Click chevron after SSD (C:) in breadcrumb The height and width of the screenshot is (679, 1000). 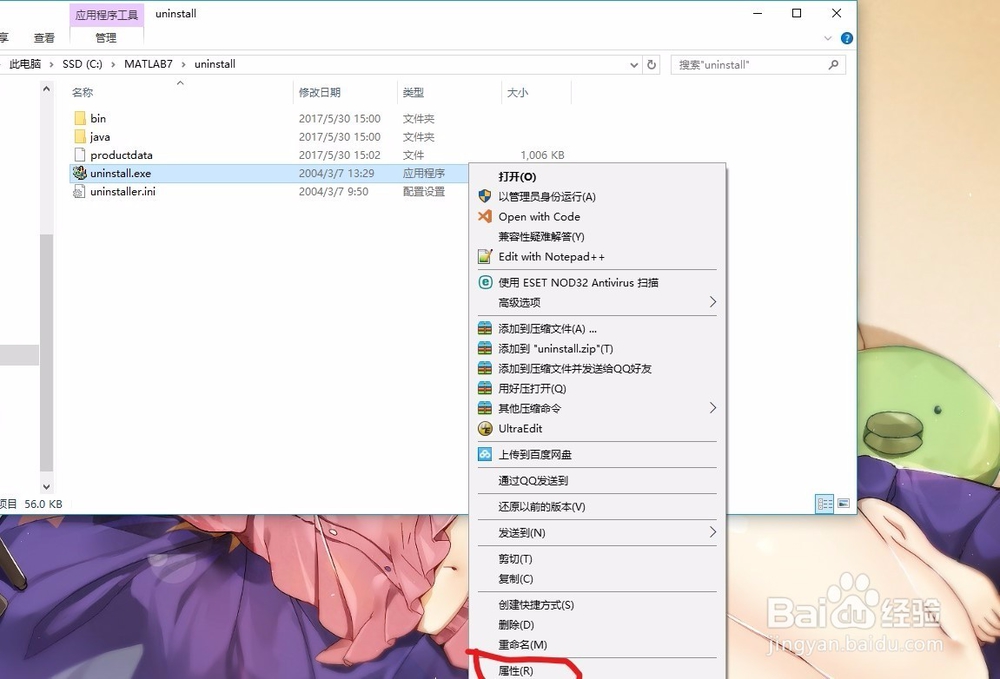tap(113, 64)
